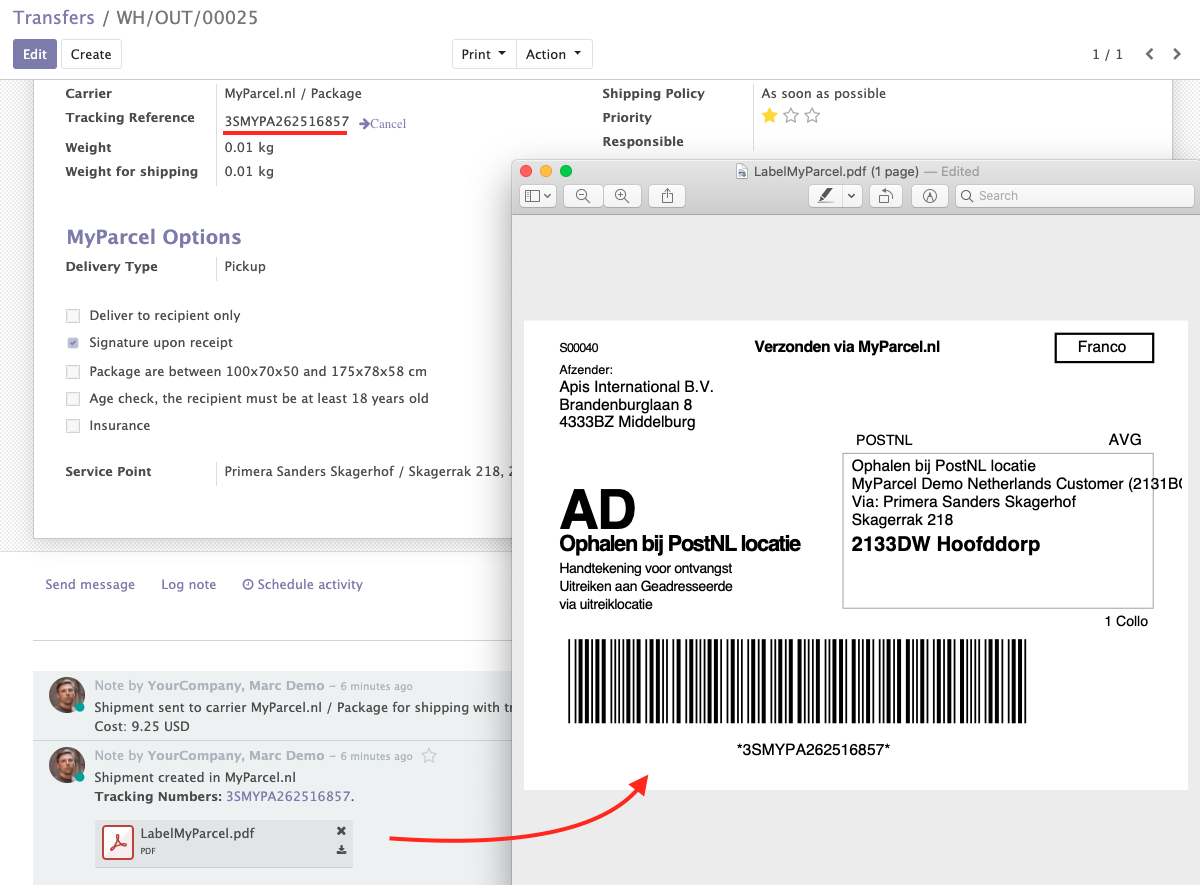Viewport: 1200px width, 885px height.
Task: Star the Shipment created note
Action: [x=429, y=756]
